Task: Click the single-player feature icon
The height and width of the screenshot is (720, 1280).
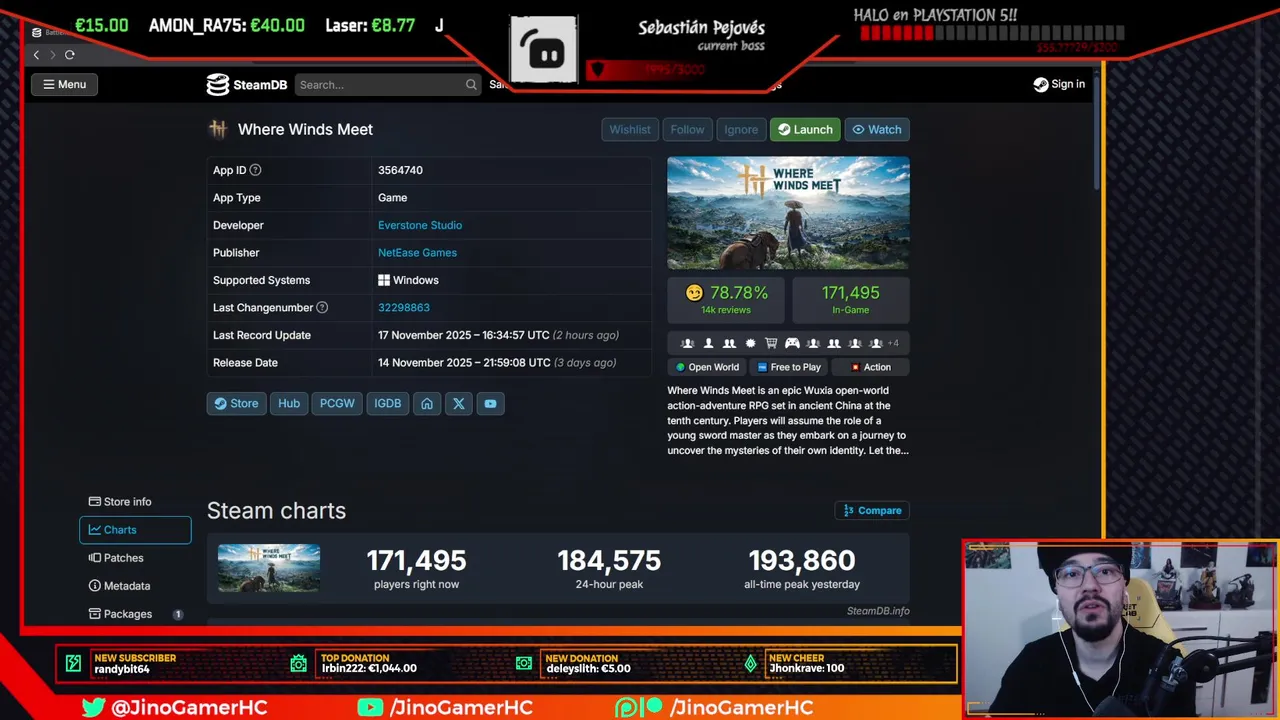Action: (x=709, y=343)
